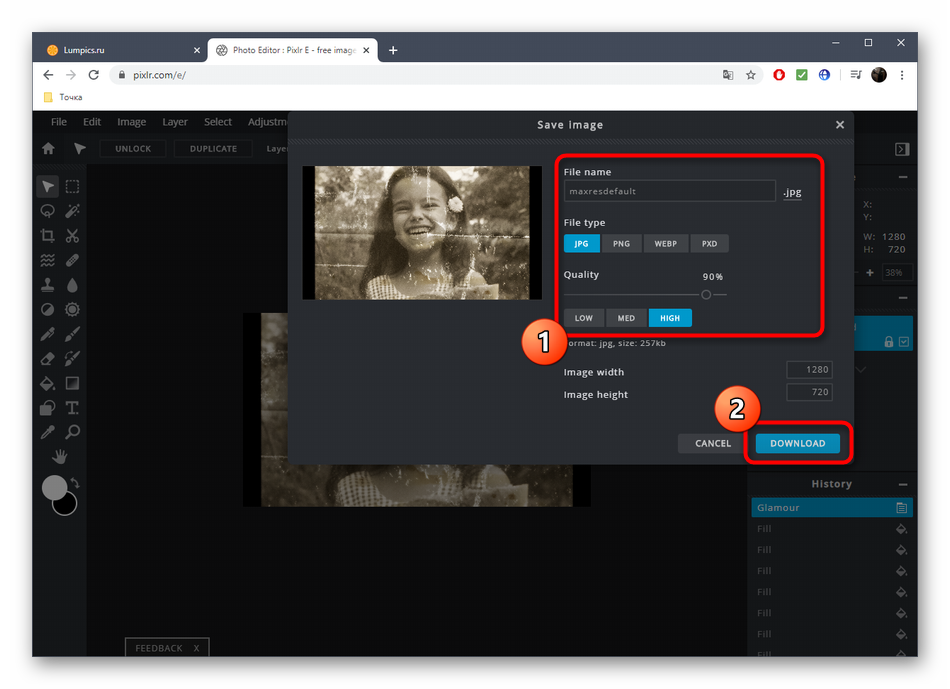Click the File name input field
The width and height of the screenshot is (950, 689).
[669, 191]
